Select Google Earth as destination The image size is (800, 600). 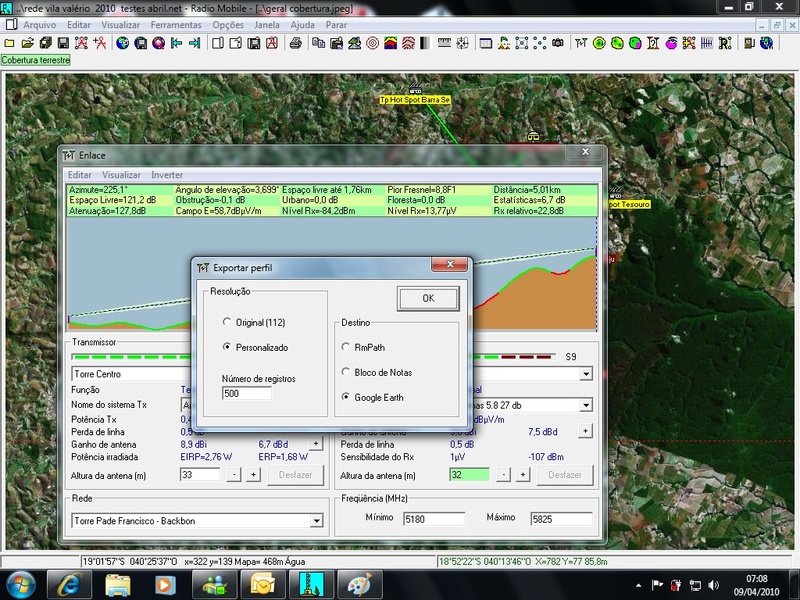(346, 397)
